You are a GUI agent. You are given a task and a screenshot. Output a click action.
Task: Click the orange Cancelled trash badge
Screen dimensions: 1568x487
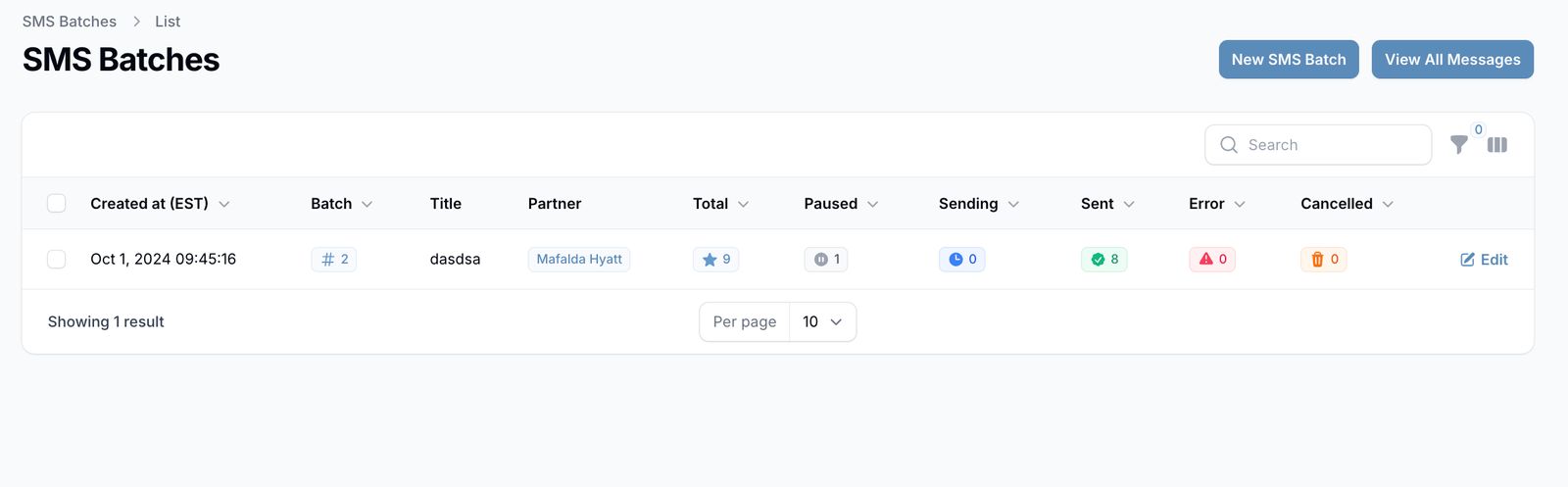pyautogui.click(x=1324, y=260)
